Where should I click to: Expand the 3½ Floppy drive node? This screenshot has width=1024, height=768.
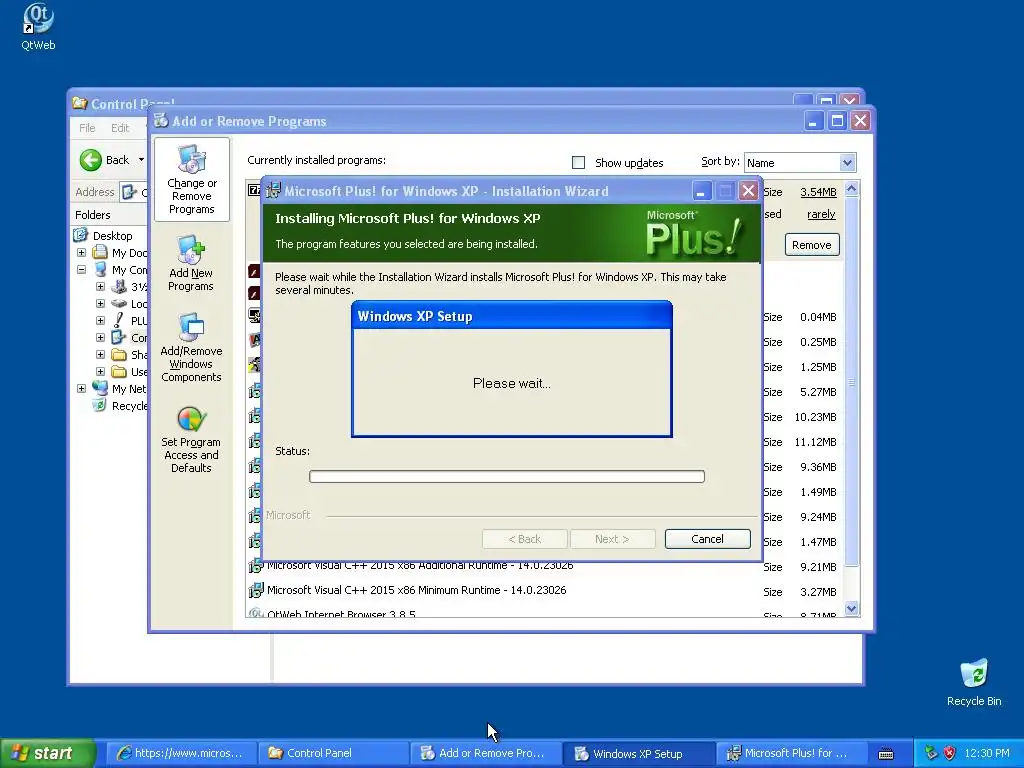(101, 287)
